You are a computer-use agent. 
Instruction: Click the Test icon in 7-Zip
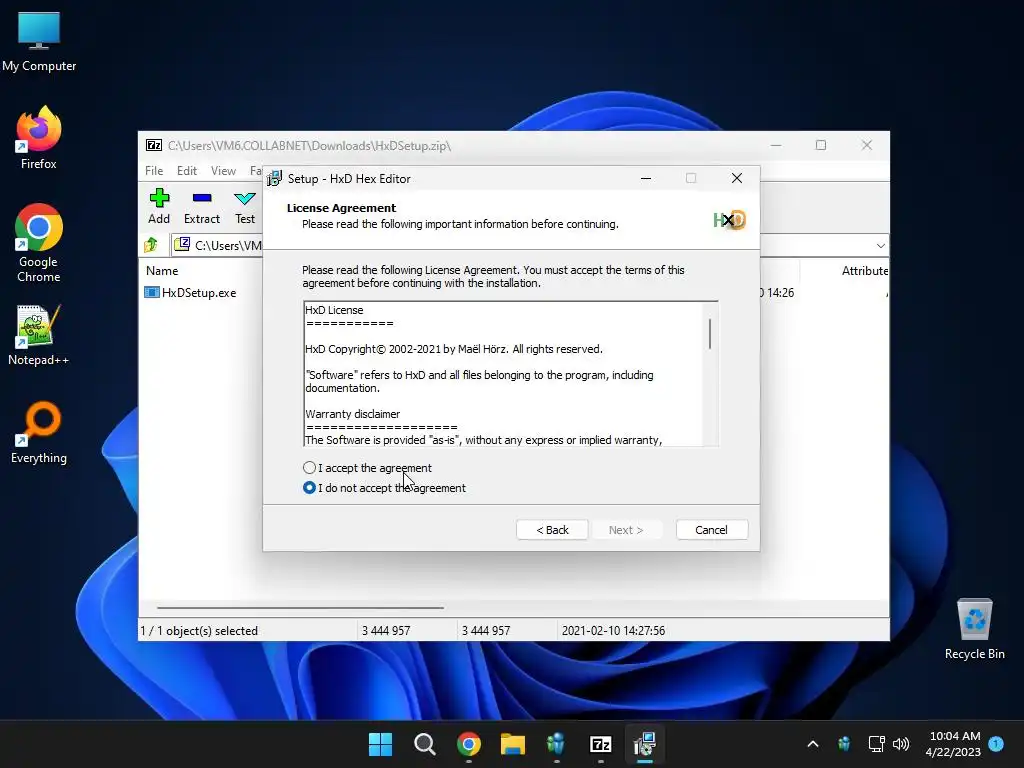[x=245, y=198]
